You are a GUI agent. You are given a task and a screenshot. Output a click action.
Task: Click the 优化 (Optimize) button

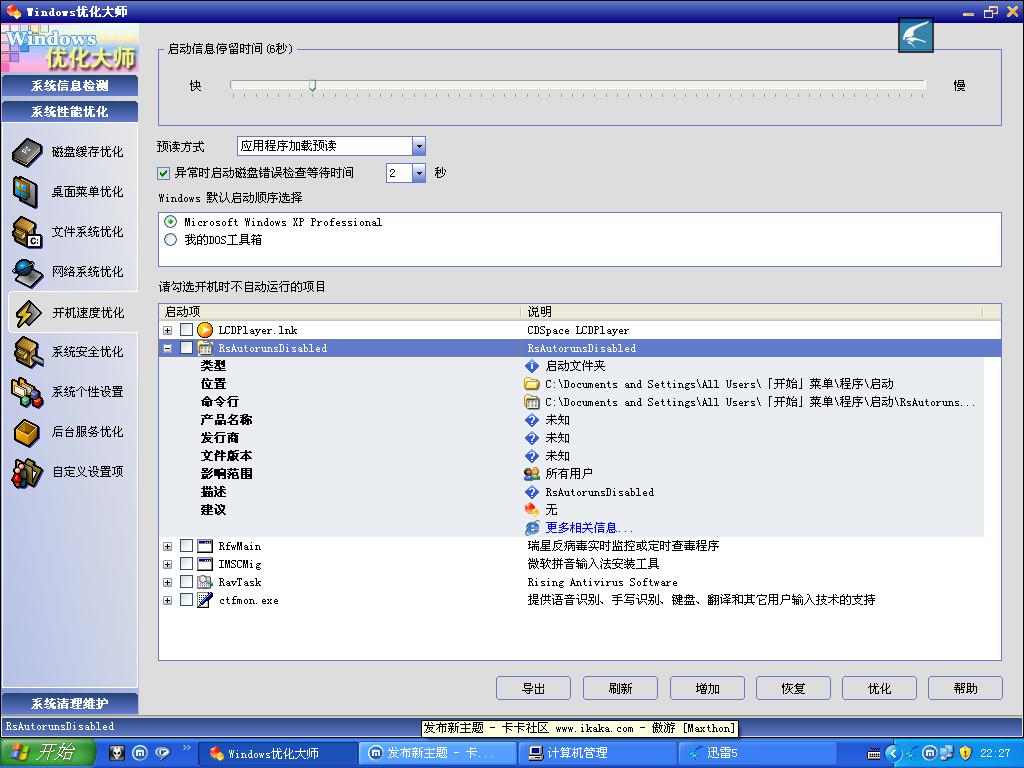(880, 688)
